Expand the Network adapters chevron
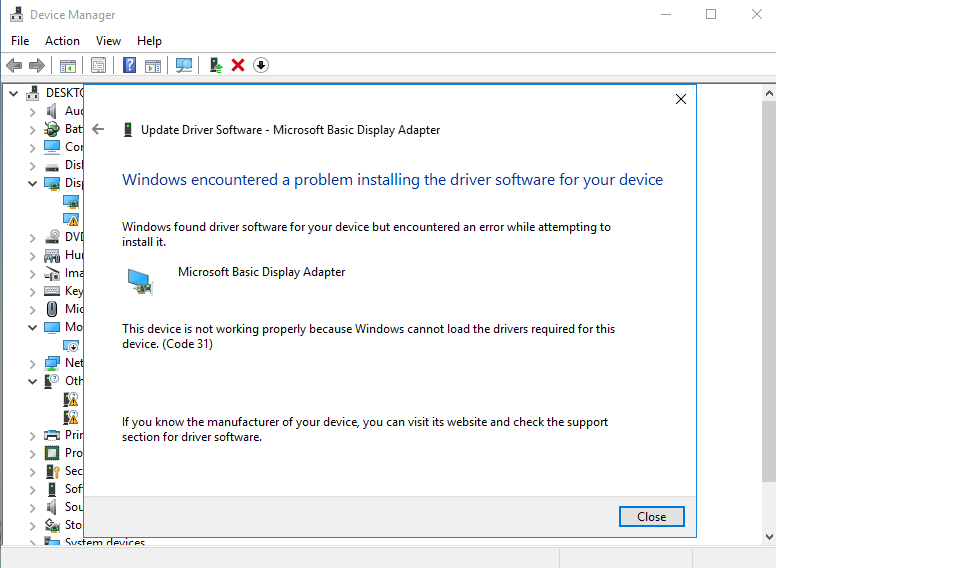Image resolution: width=960 pixels, height=568 pixels. (32, 364)
